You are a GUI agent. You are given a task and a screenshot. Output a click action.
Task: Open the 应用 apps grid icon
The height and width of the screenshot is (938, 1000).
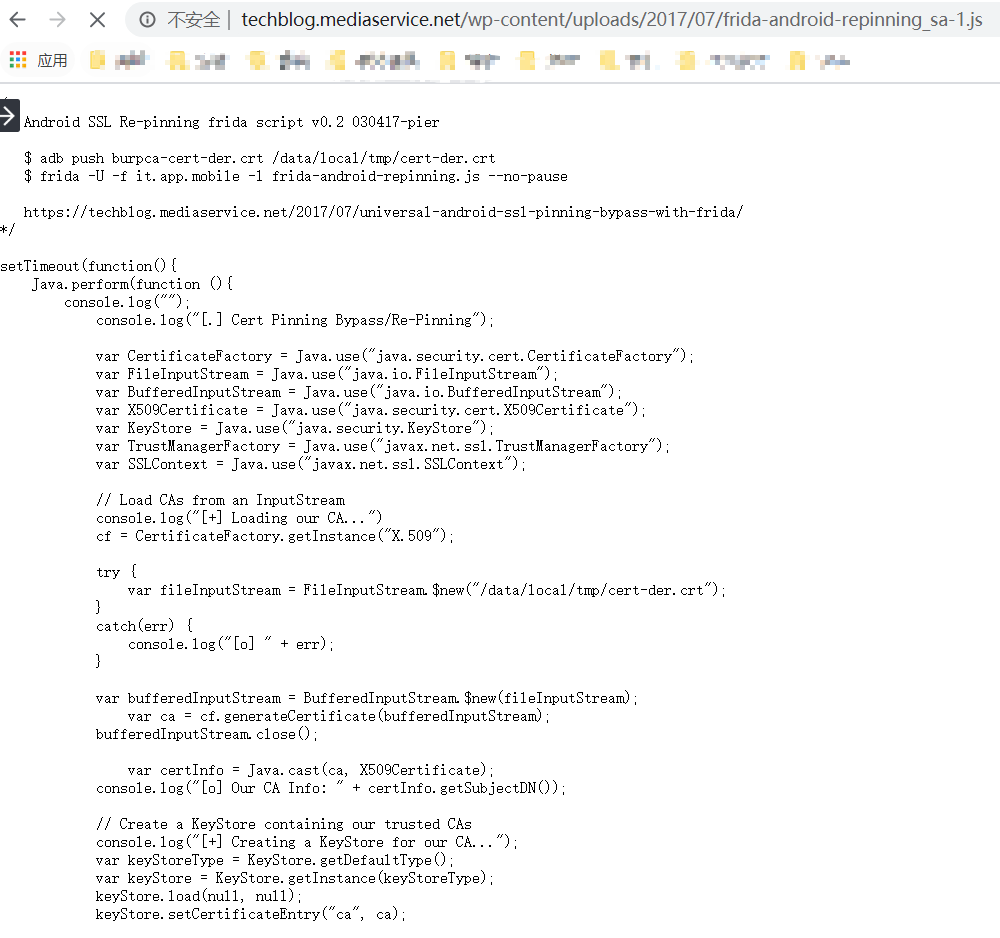coord(18,60)
